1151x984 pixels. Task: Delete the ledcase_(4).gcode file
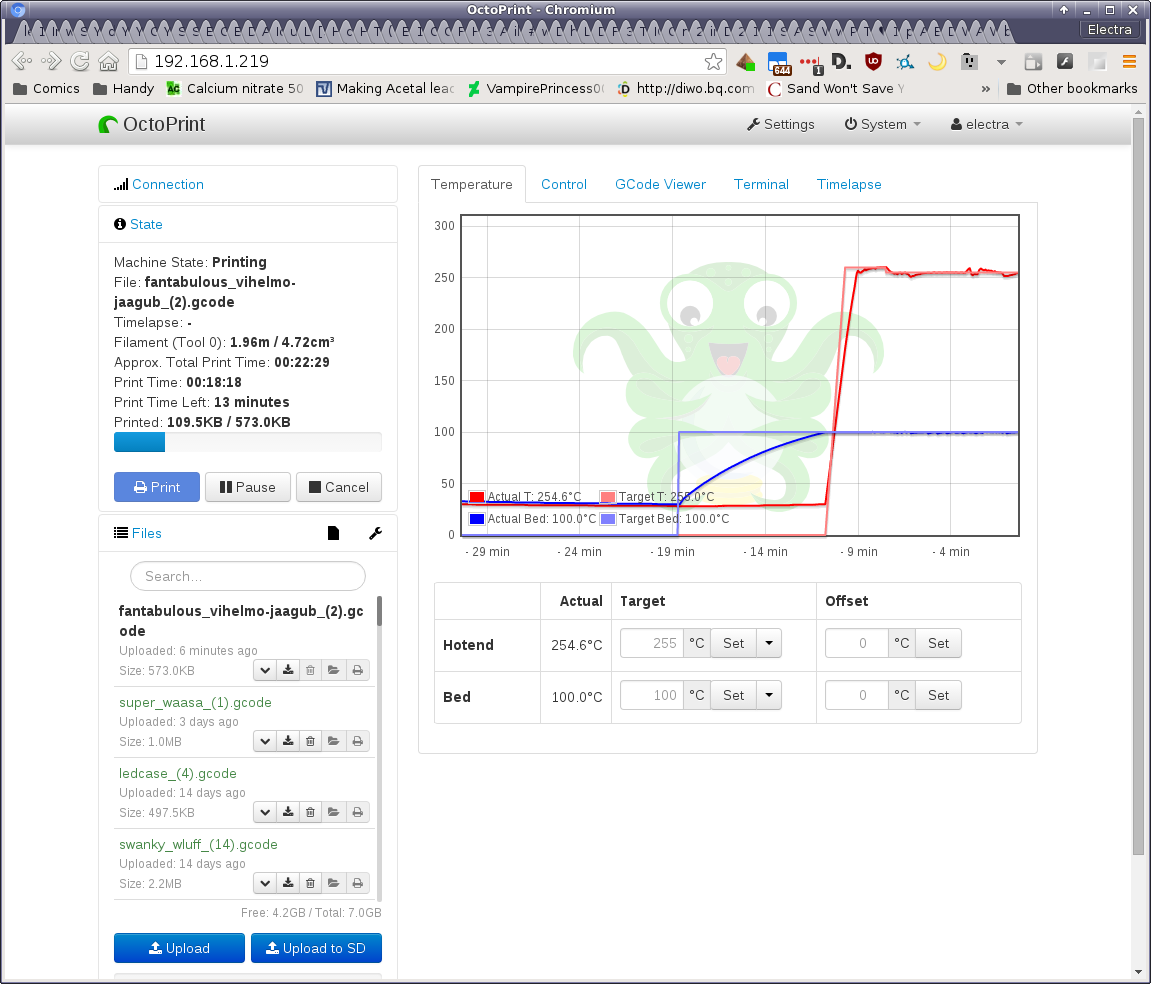pos(311,812)
